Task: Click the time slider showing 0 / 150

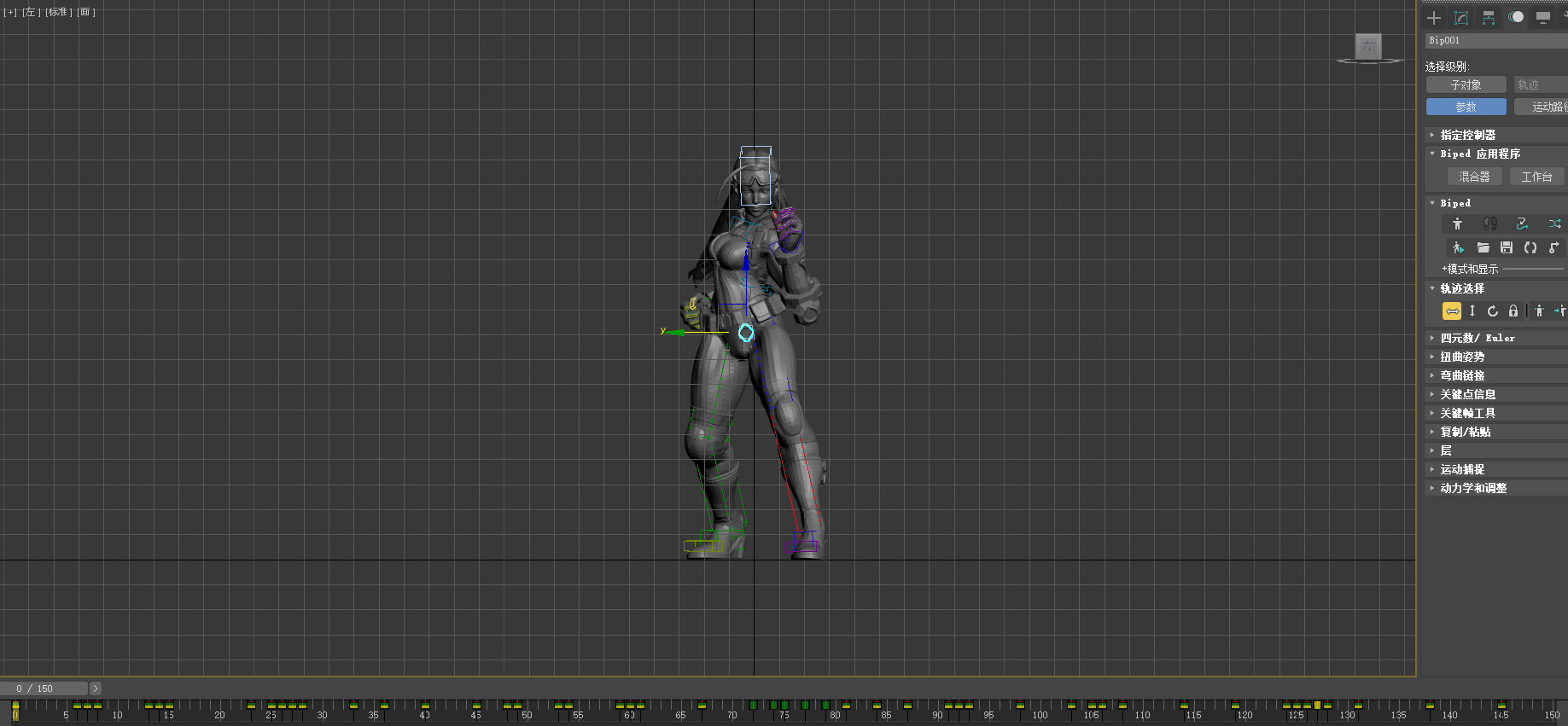Action: (x=44, y=688)
